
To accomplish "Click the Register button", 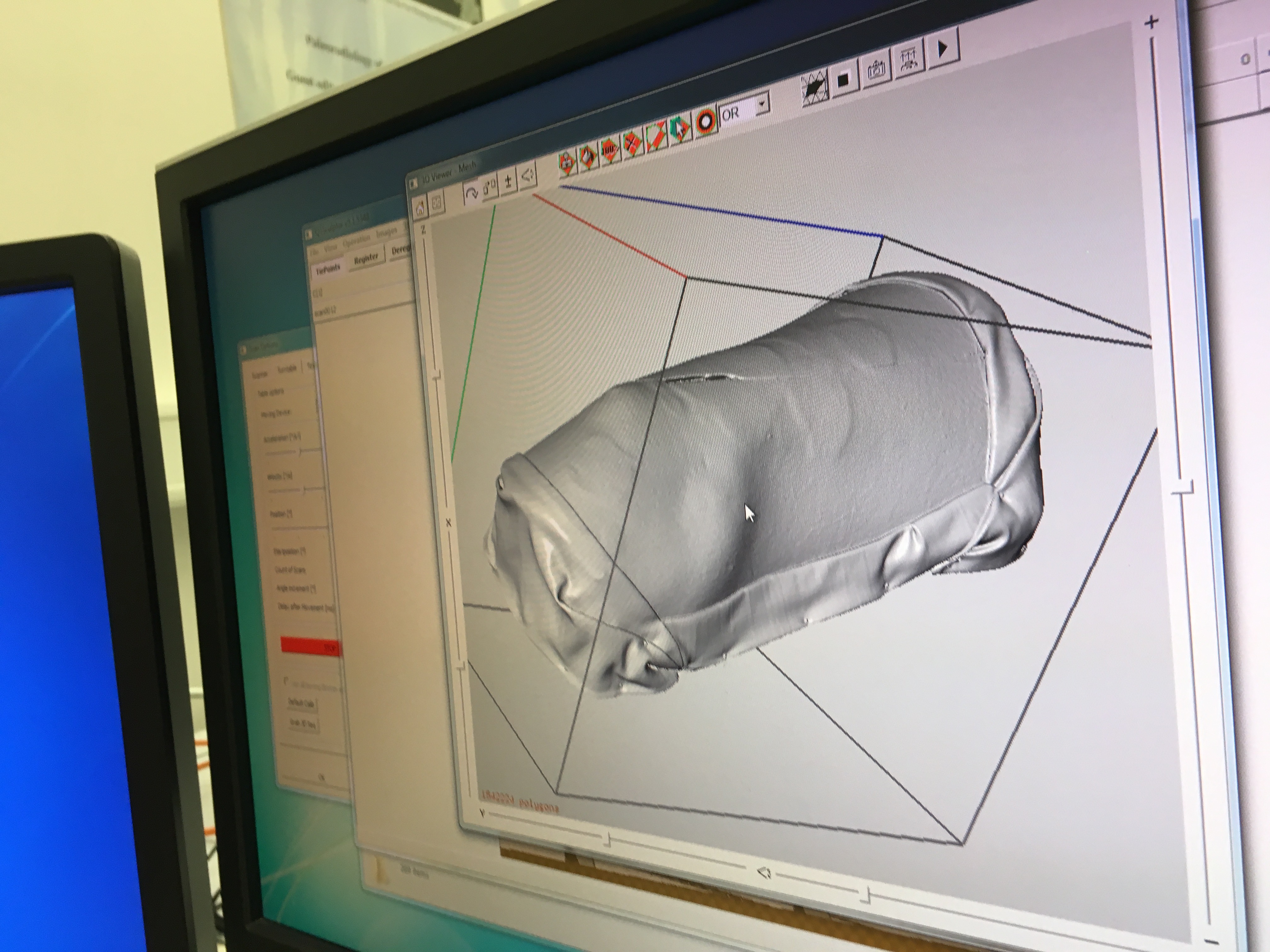I will (x=366, y=258).
